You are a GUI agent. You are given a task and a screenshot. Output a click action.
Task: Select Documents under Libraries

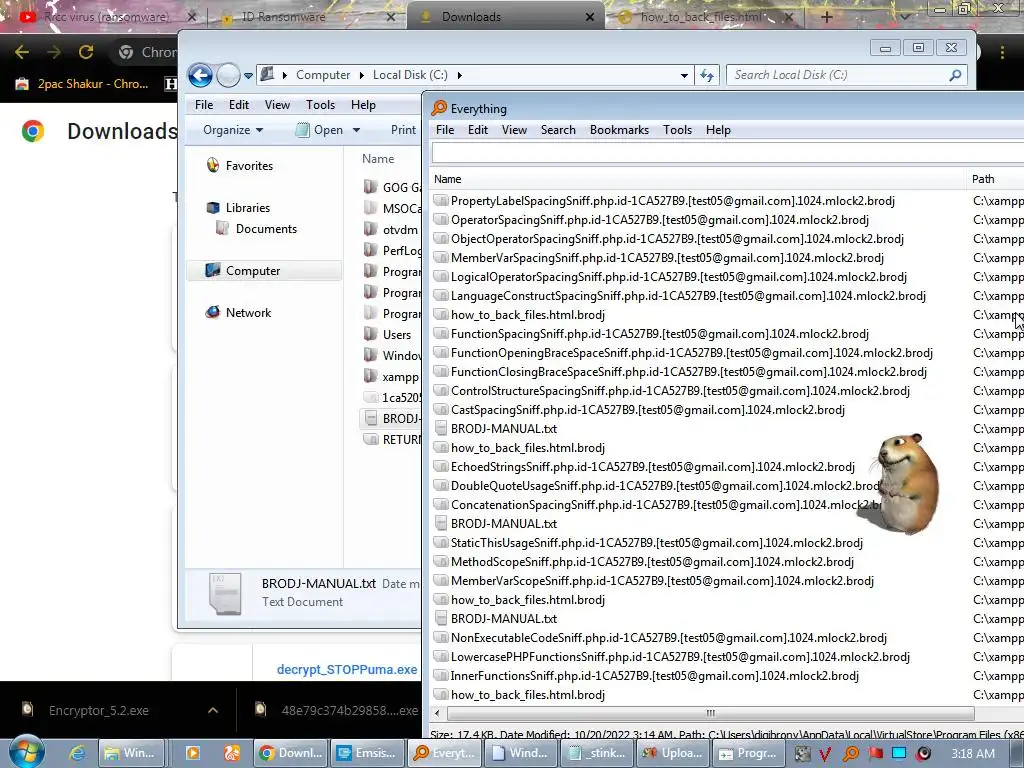click(x=266, y=229)
